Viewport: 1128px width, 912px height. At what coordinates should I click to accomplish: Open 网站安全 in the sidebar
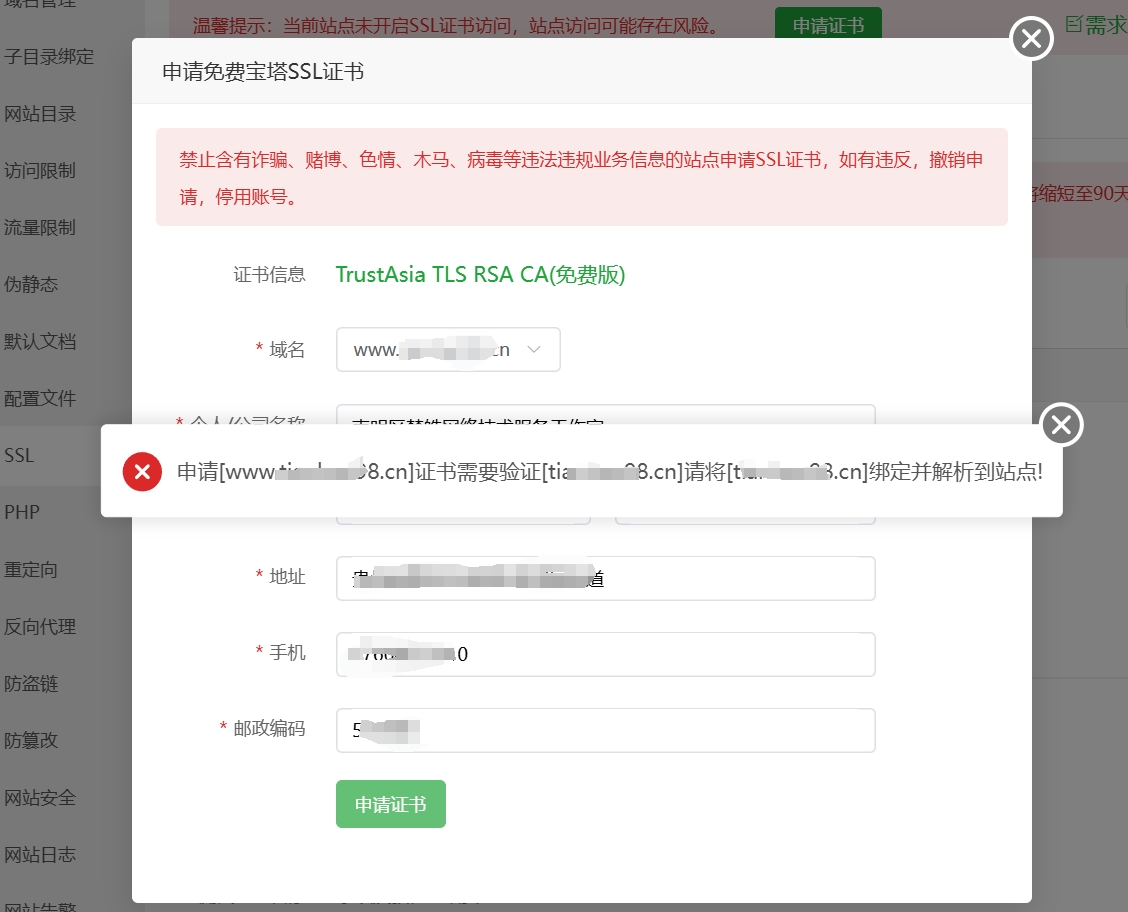click(x=40, y=797)
